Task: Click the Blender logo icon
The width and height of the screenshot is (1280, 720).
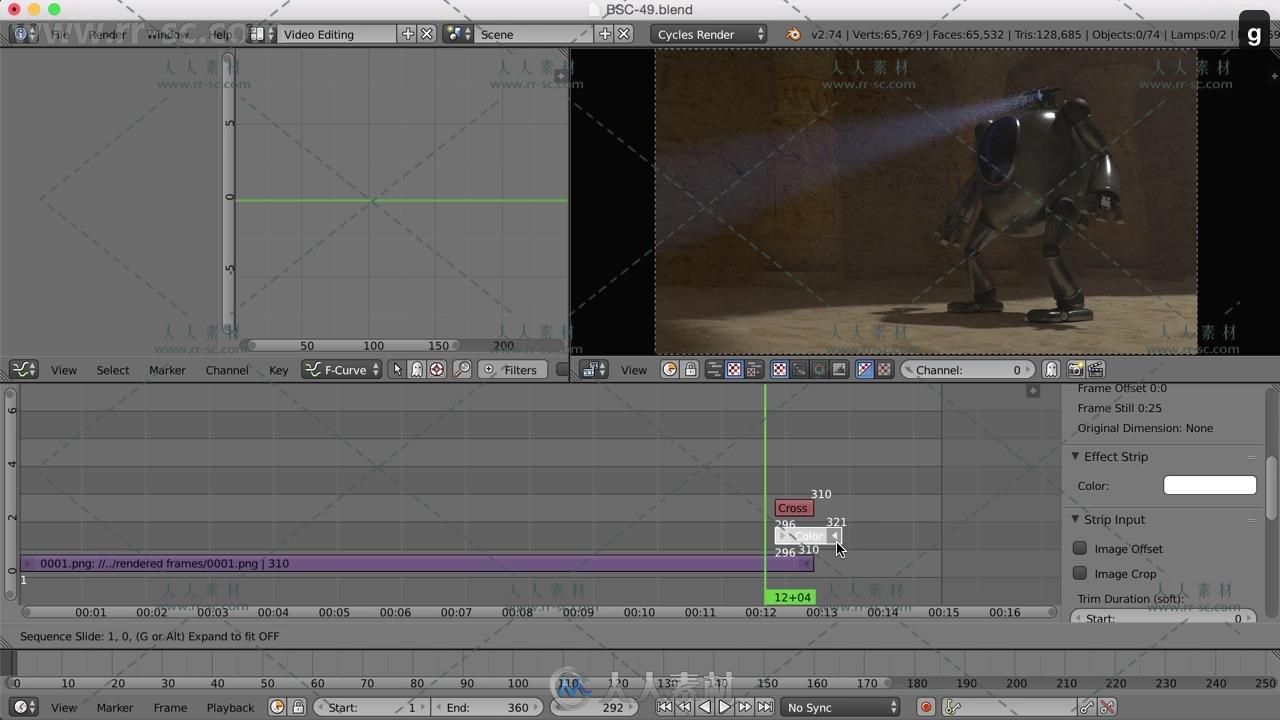Action: [x=793, y=34]
